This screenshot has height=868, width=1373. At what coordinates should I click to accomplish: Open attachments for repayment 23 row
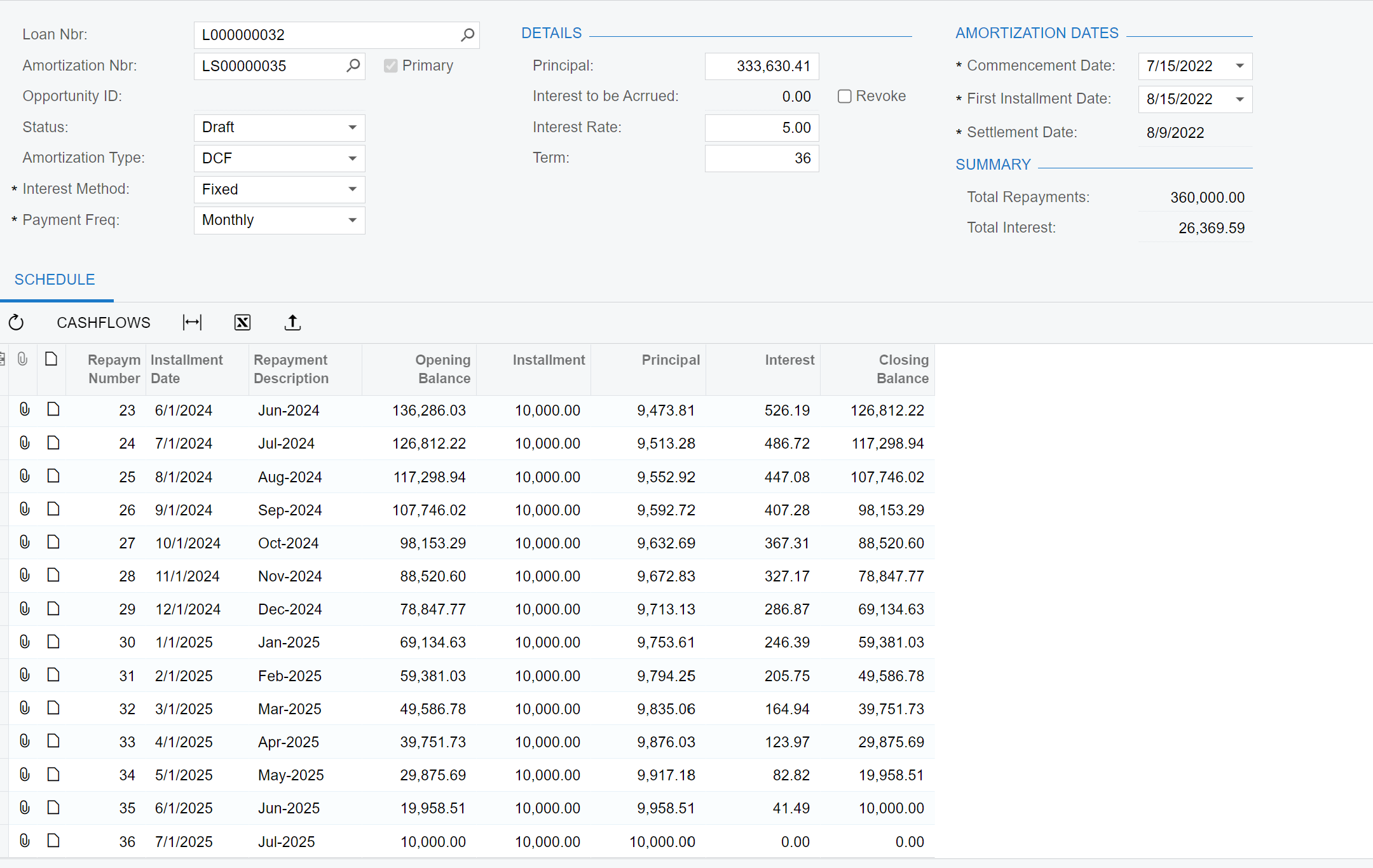25,409
